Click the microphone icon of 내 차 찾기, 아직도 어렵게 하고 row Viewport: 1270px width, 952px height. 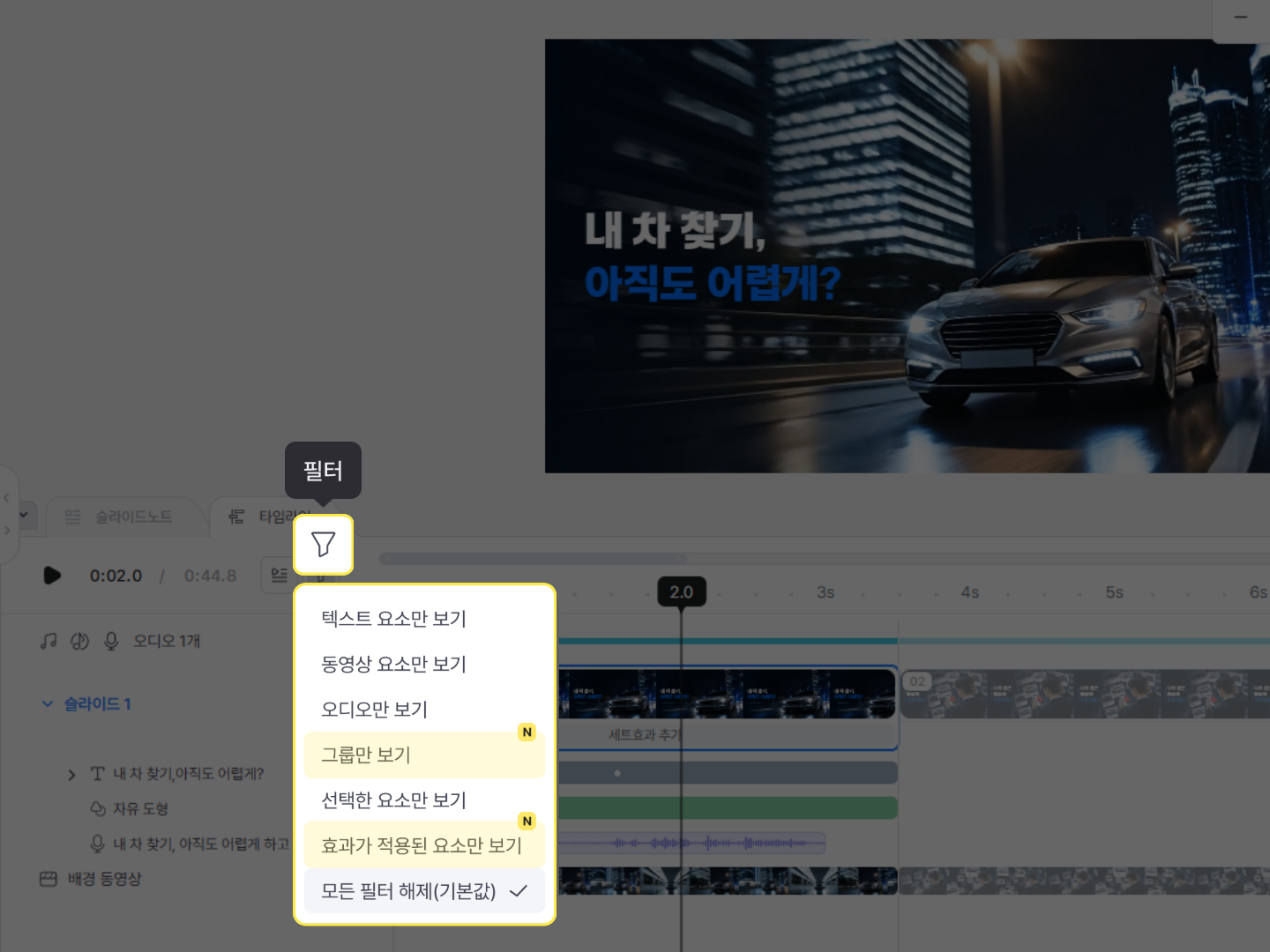click(x=97, y=844)
